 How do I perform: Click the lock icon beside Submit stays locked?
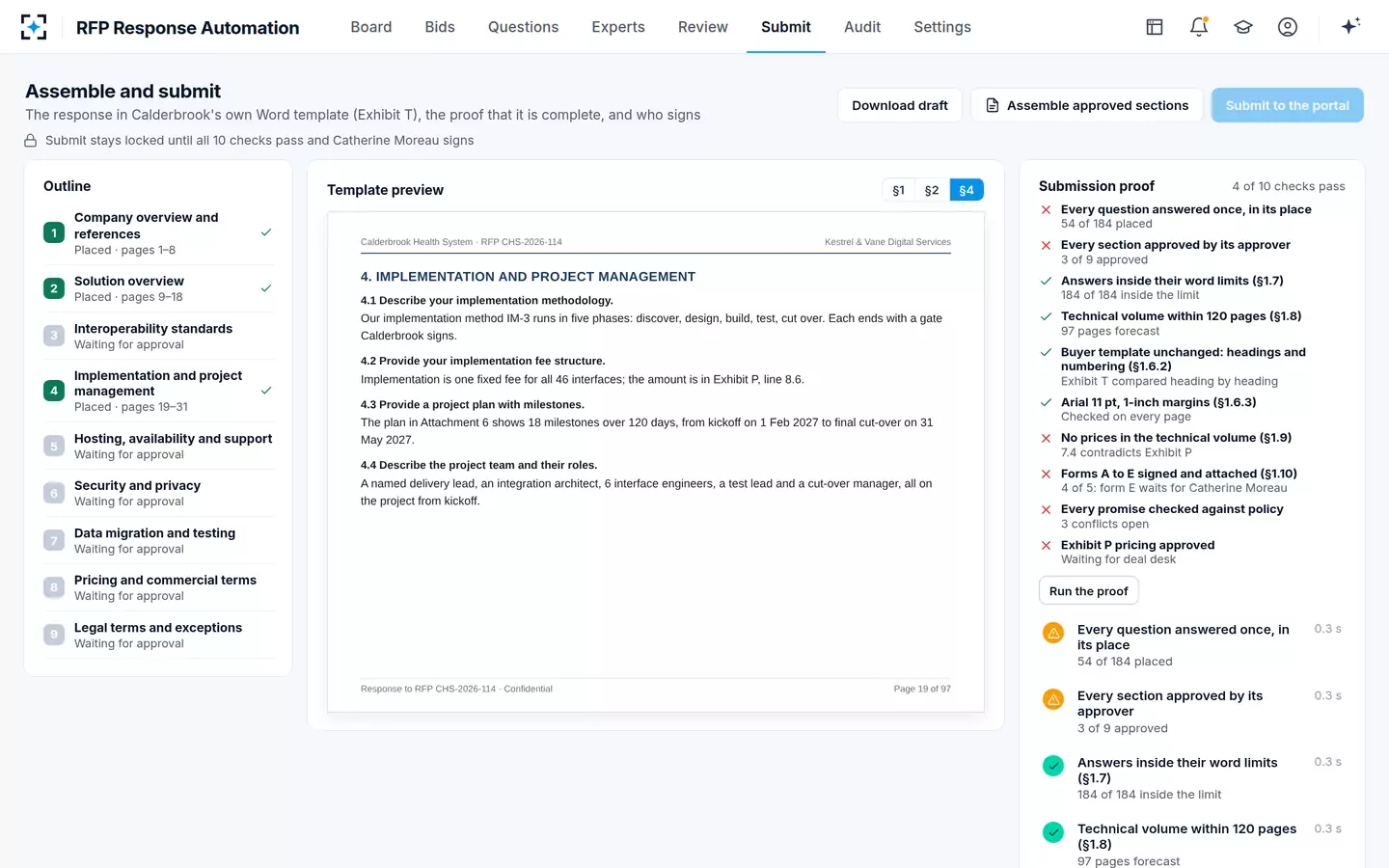[x=31, y=141]
